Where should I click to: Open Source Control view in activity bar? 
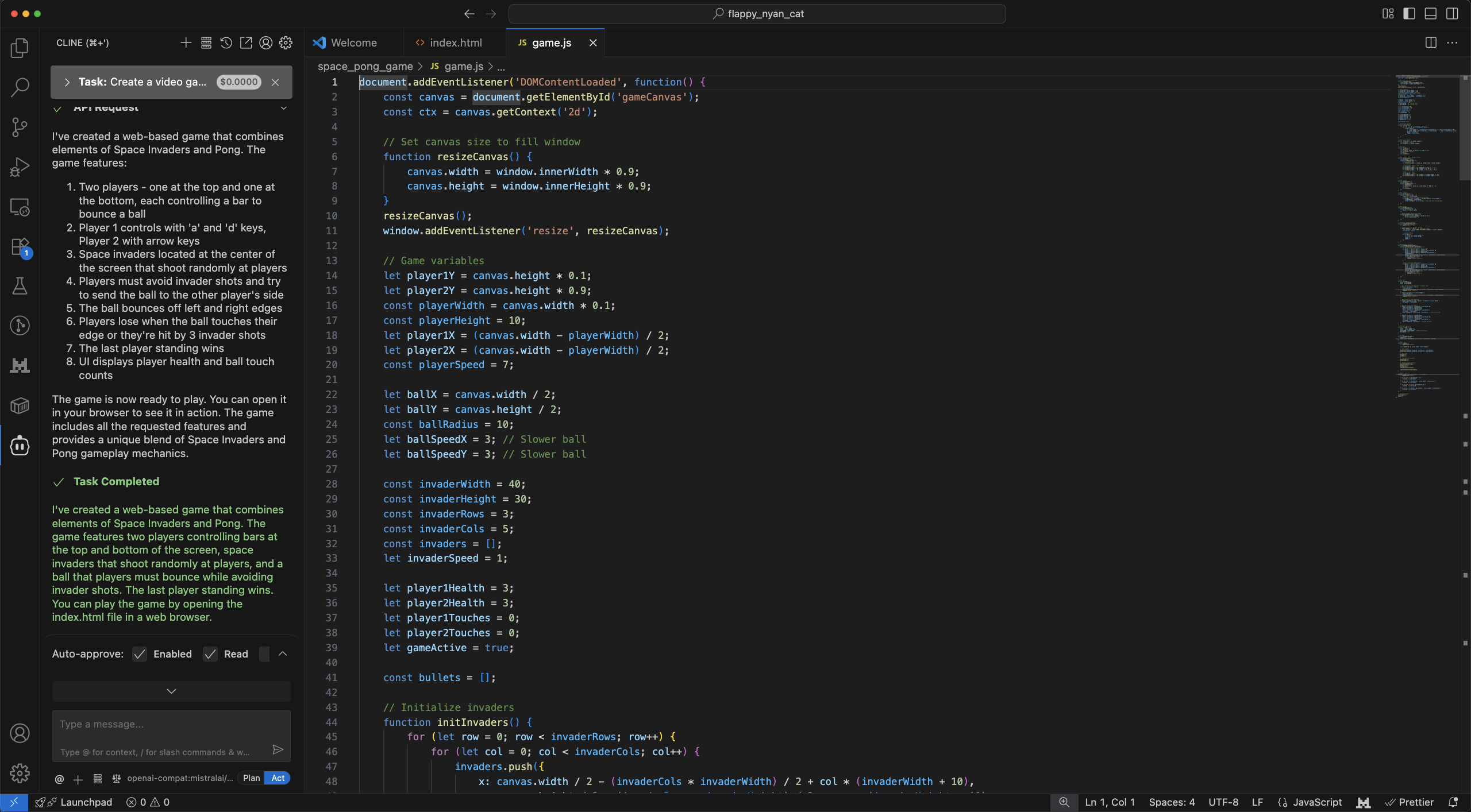(20, 127)
